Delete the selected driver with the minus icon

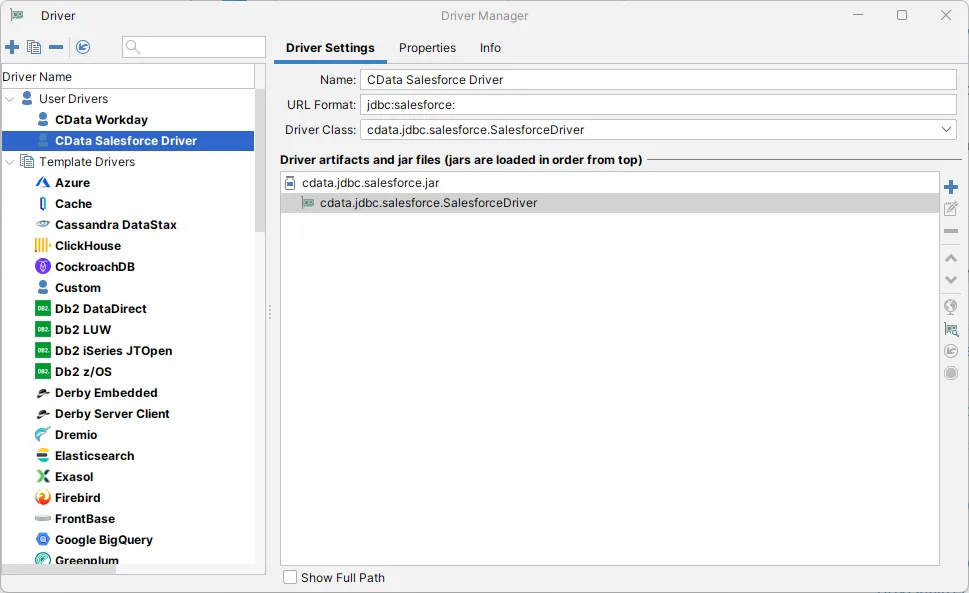(58, 47)
